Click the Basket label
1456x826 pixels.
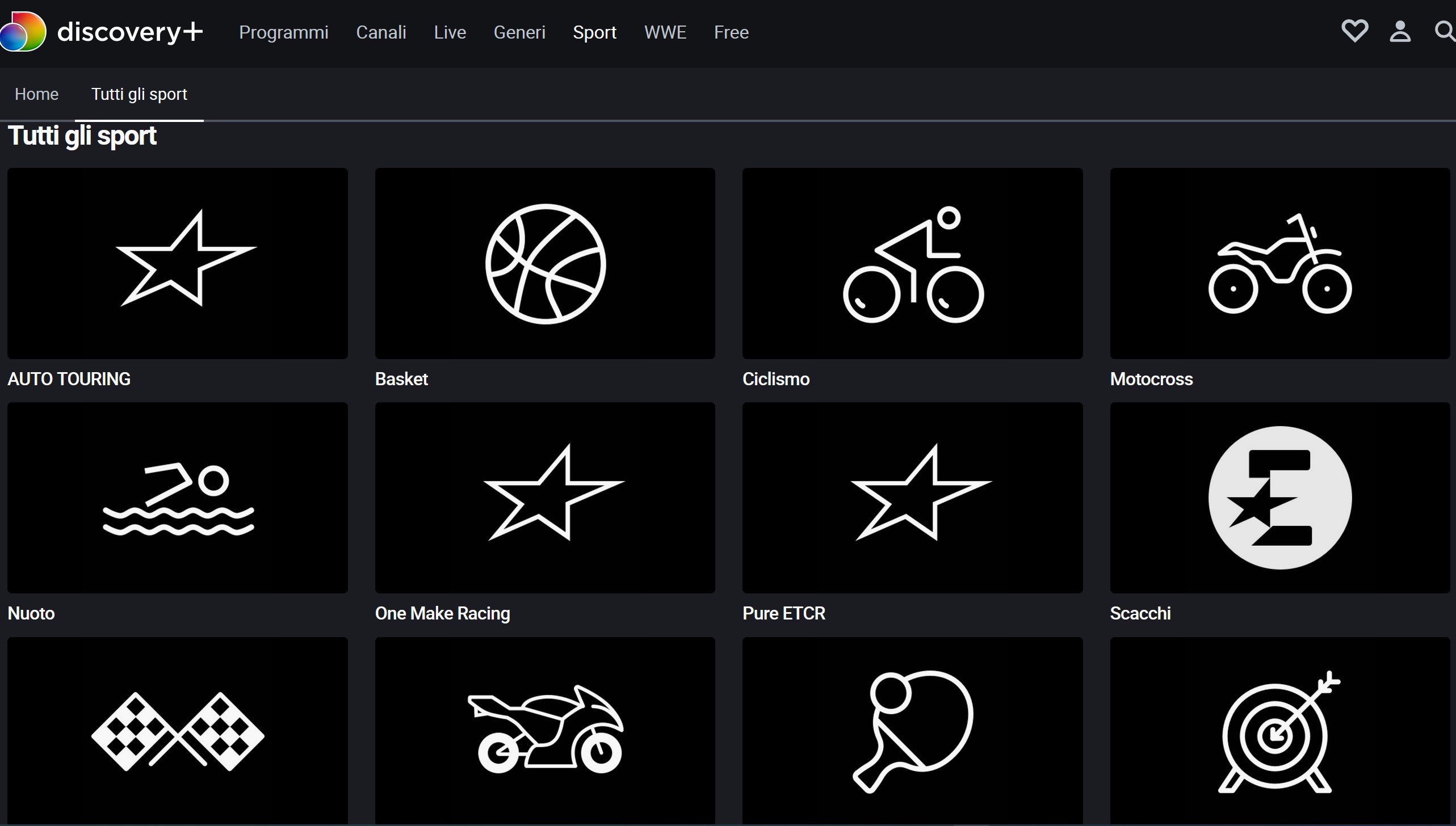(x=401, y=378)
